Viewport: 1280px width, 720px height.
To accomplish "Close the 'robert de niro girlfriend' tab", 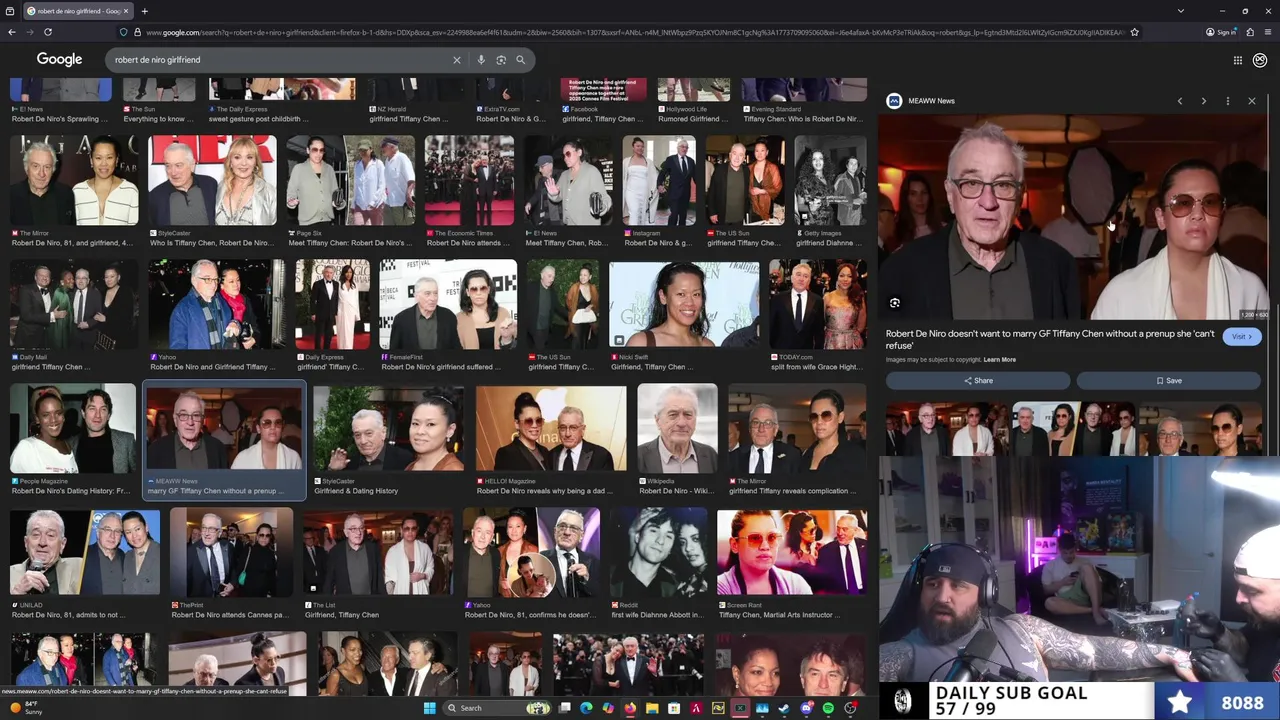I will [125, 11].
